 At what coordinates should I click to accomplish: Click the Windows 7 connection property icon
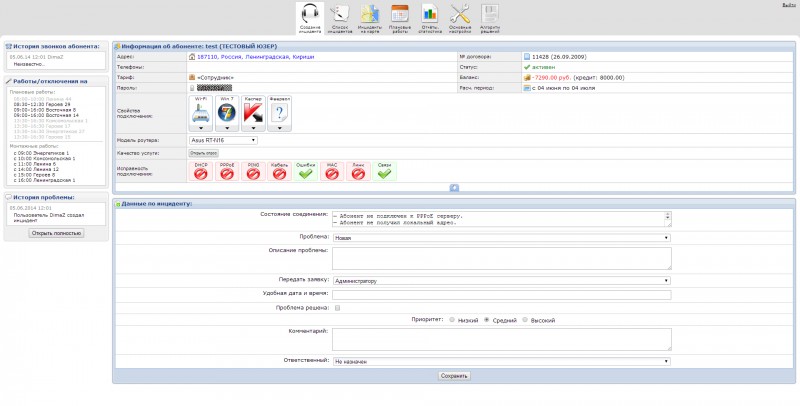[227, 112]
